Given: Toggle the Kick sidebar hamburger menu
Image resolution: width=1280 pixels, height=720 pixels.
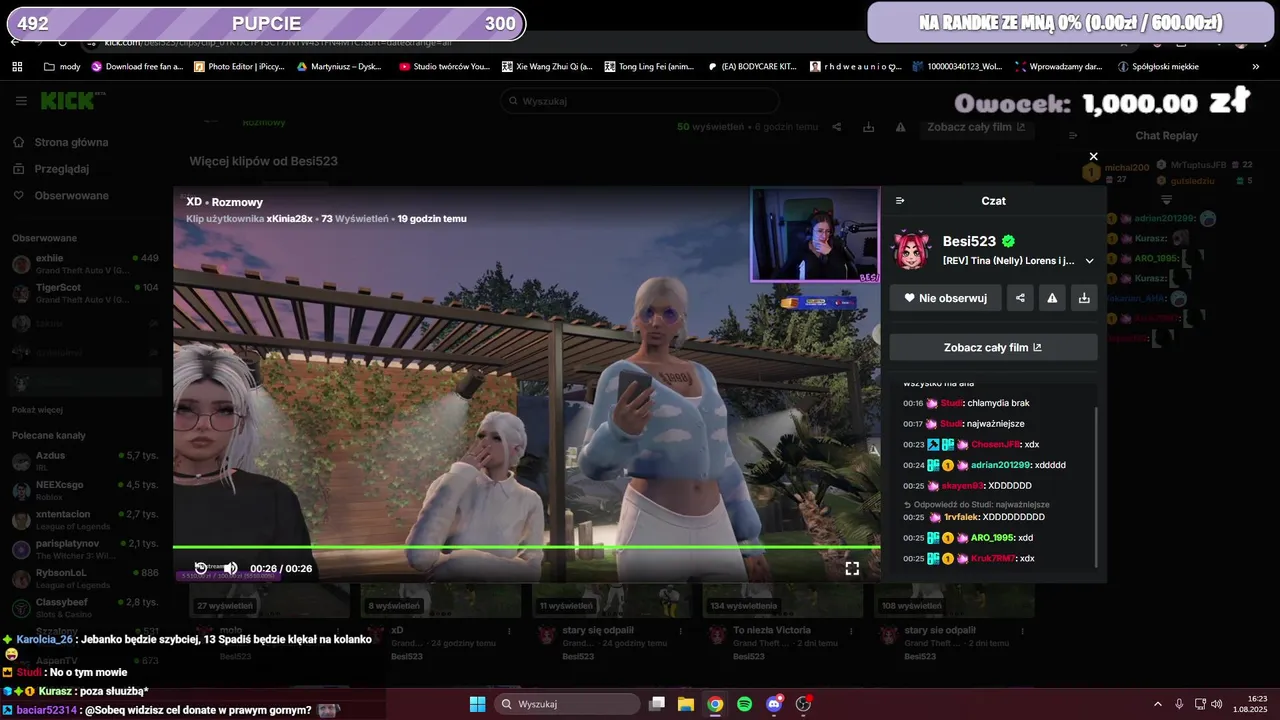Looking at the screenshot, I should point(21,101).
